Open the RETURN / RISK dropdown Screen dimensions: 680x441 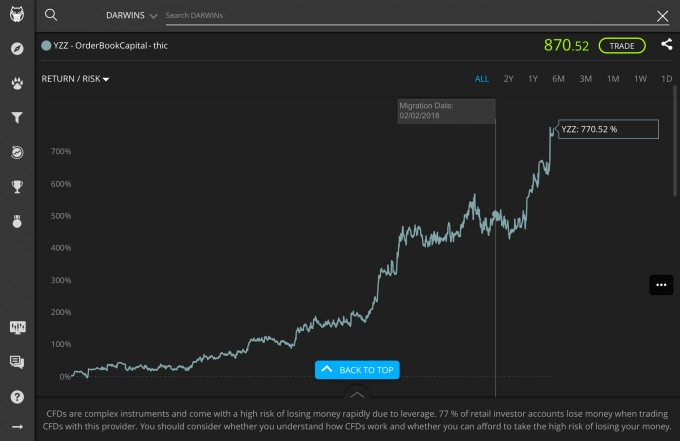75,79
